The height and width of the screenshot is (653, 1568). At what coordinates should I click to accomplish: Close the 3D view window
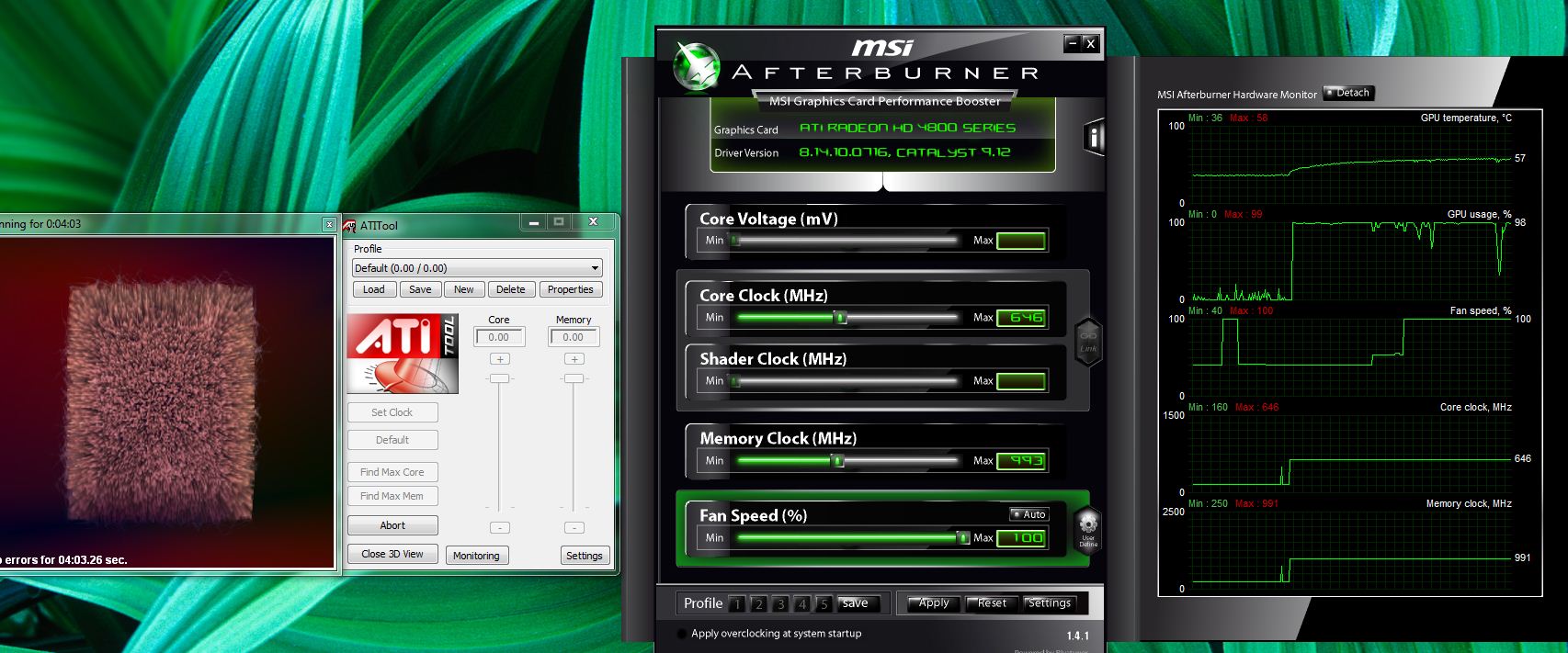click(x=329, y=224)
